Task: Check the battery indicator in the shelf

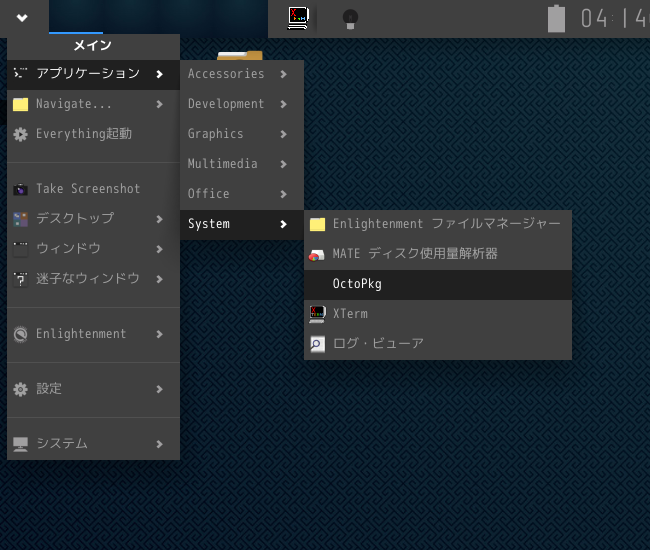Action: [x=556, y=19]
